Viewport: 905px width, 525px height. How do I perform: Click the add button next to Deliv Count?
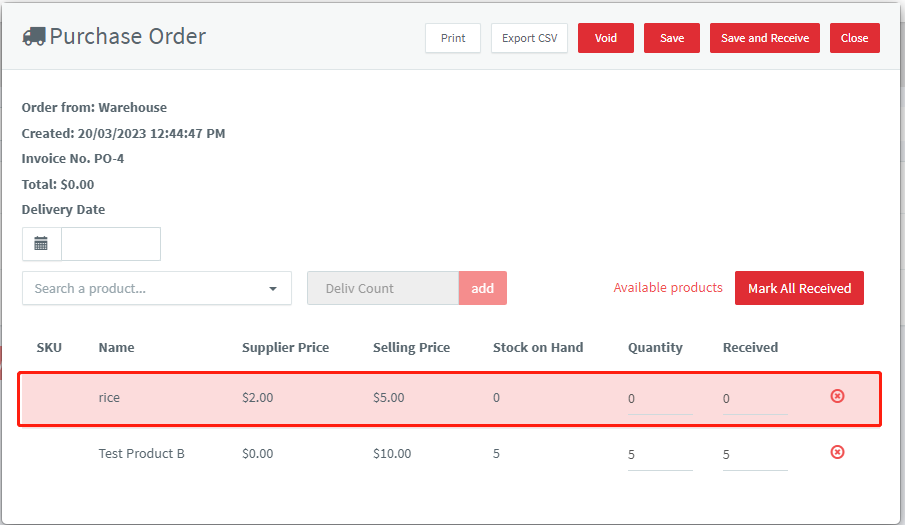[x=483, y=288]
